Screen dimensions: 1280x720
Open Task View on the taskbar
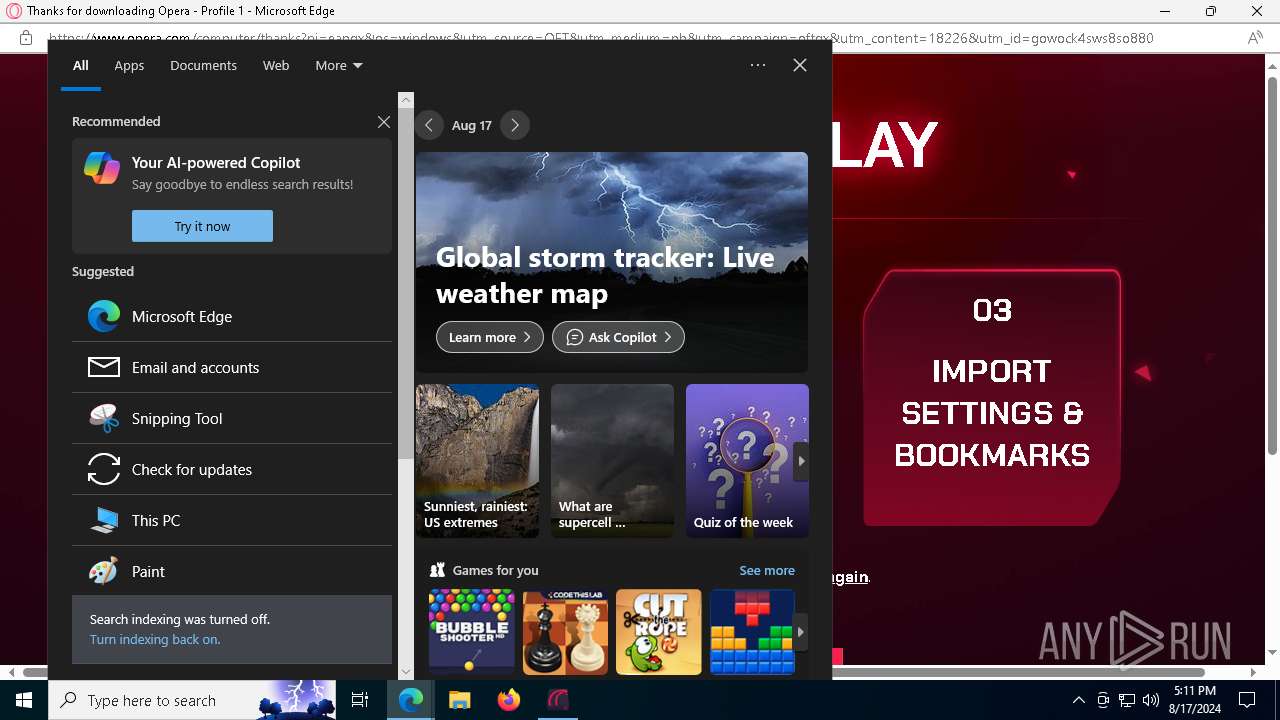[361, 700]
